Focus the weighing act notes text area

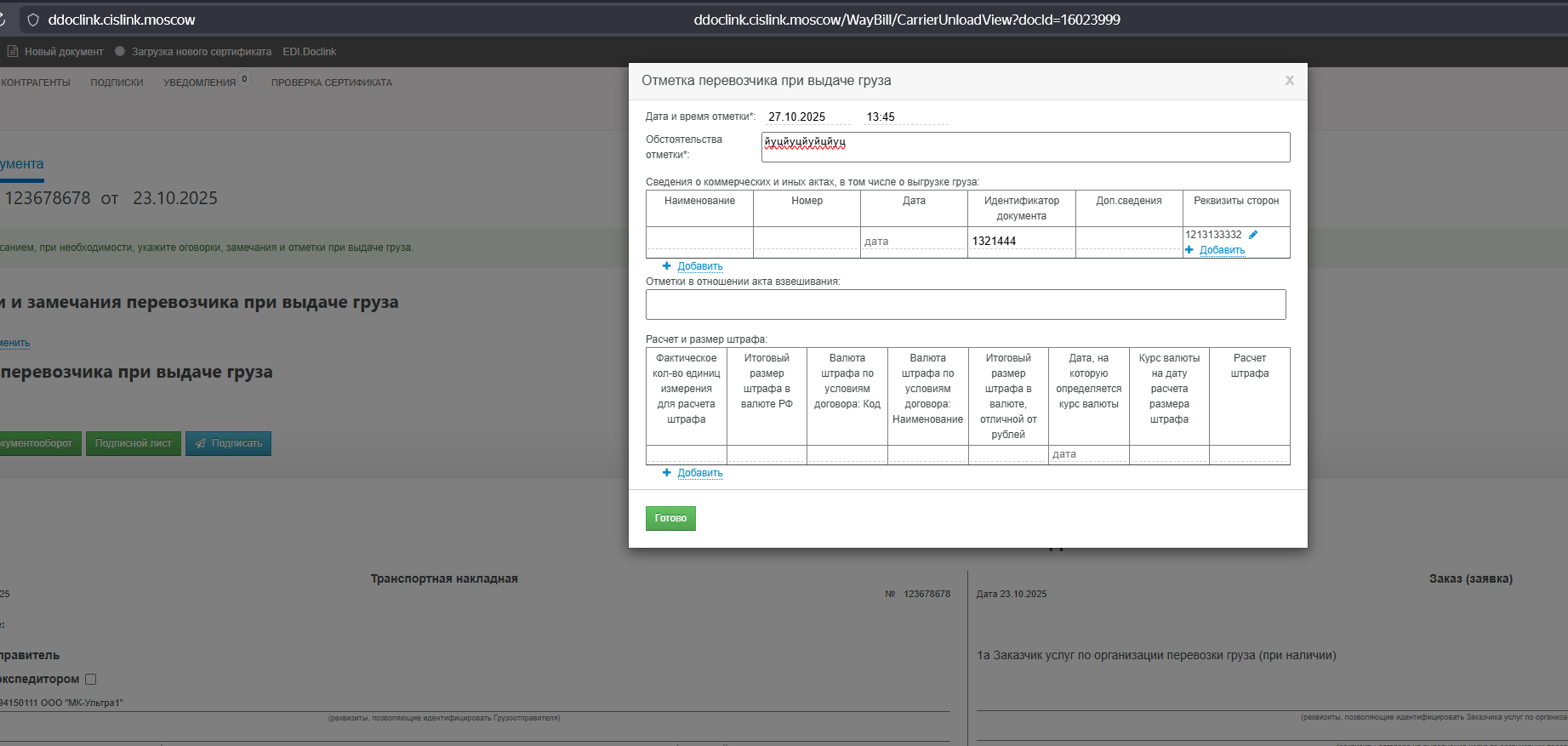point(966,305)
